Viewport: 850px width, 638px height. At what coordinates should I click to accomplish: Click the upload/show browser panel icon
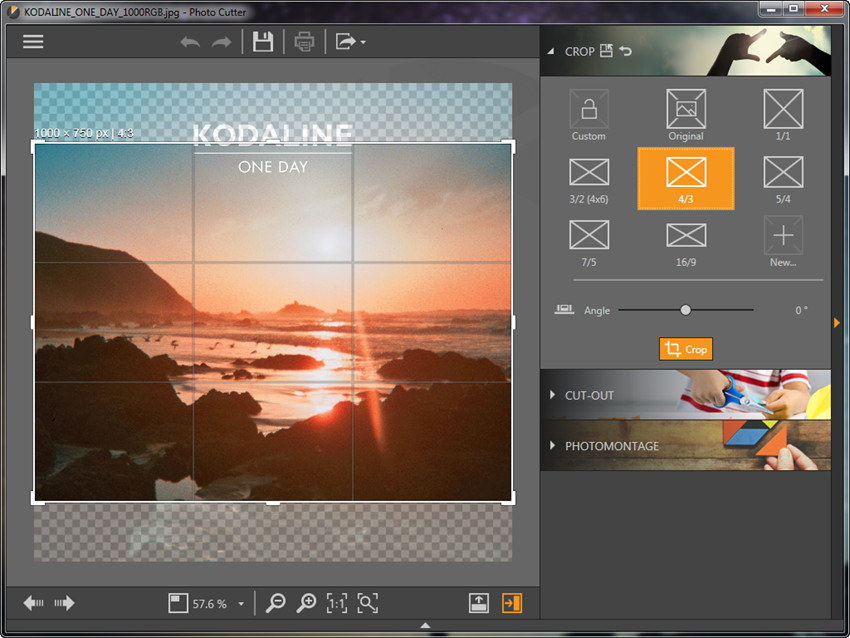pyautogui.click(x=479, y=603)
